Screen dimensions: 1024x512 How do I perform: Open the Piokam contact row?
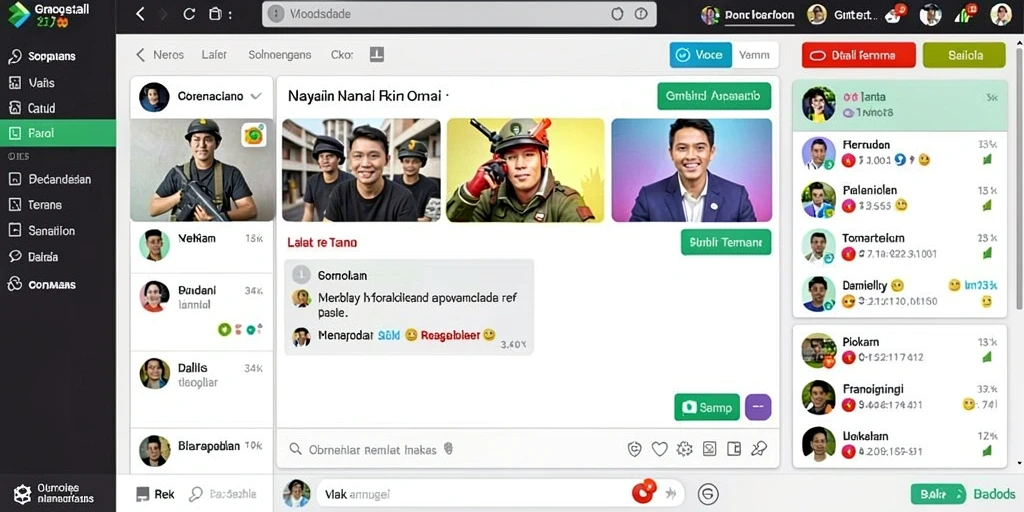[900, 350]
